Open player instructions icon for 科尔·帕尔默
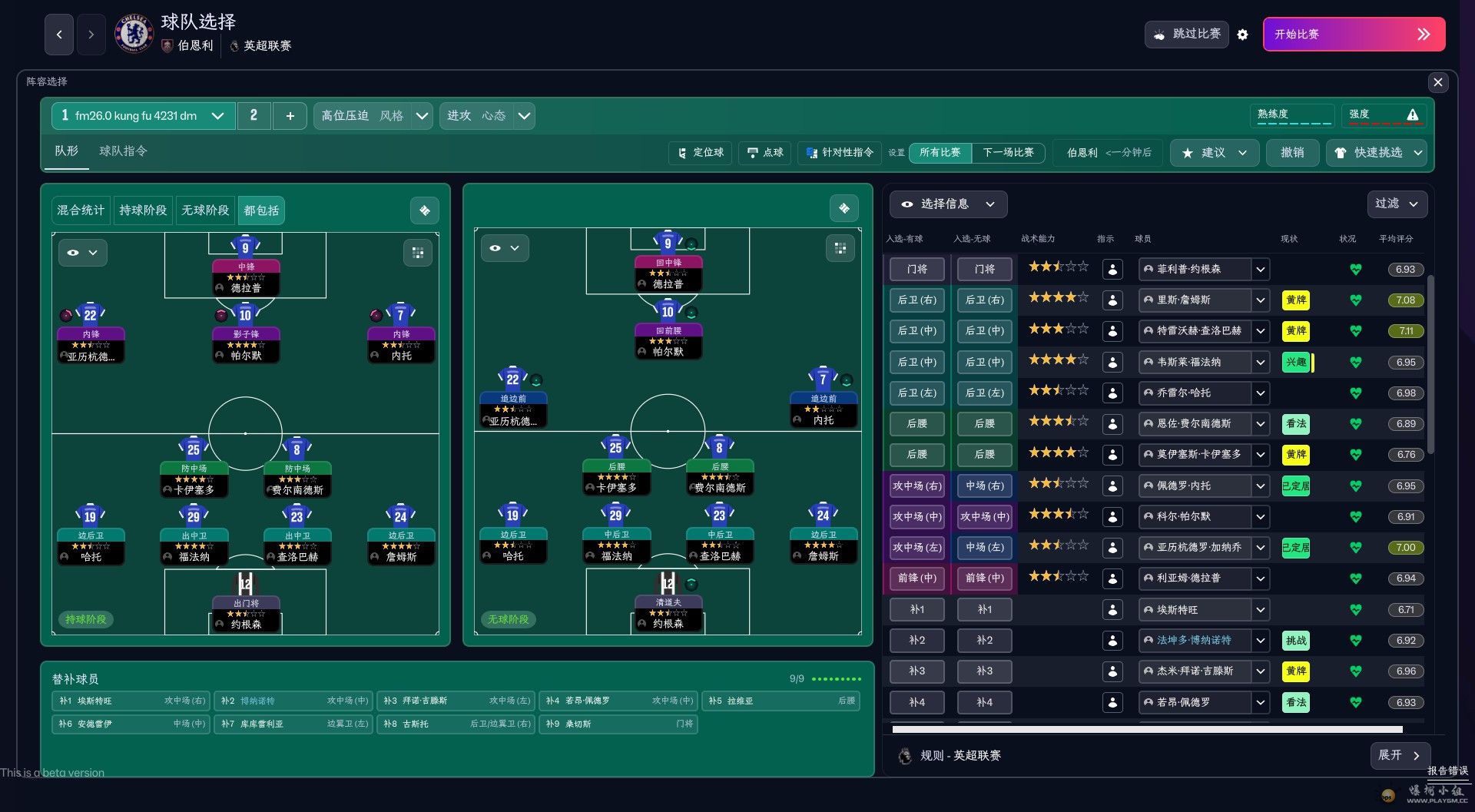The height and width of the screenshot is (812, 1475). pos(1112,517)
